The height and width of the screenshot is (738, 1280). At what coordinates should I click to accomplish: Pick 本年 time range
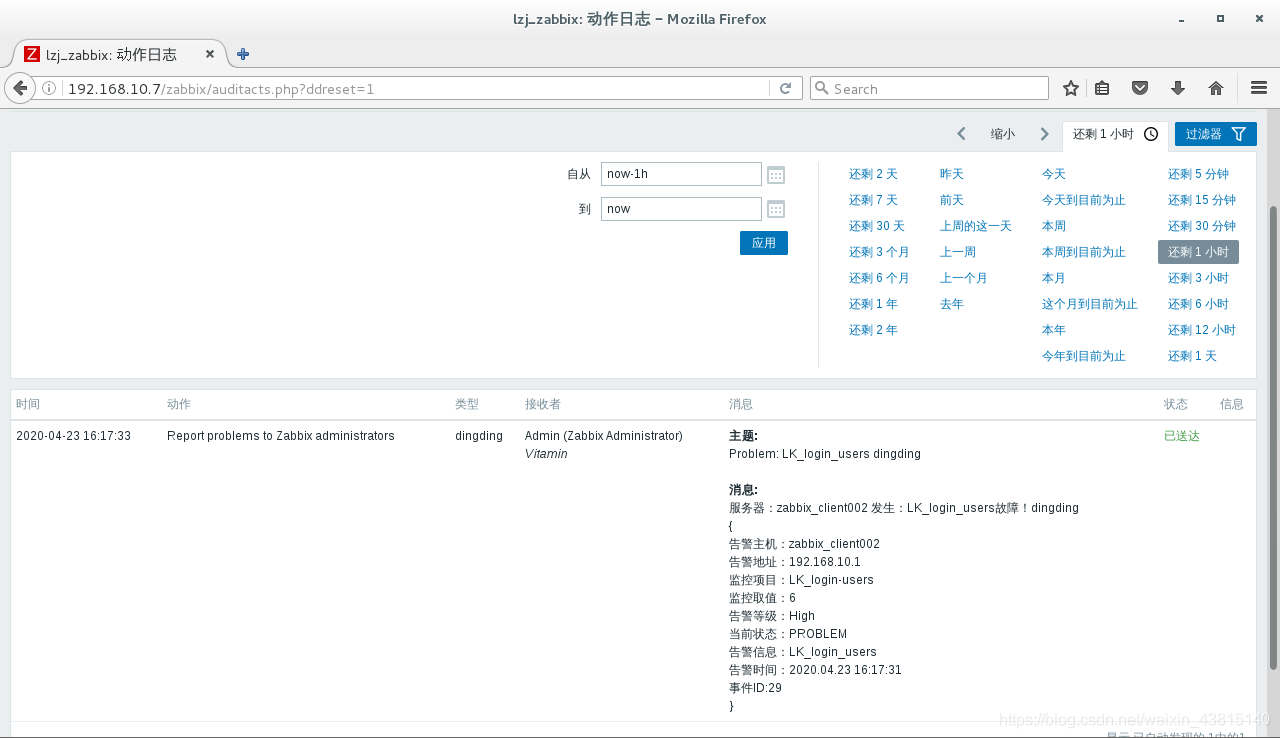(1054, 330)
